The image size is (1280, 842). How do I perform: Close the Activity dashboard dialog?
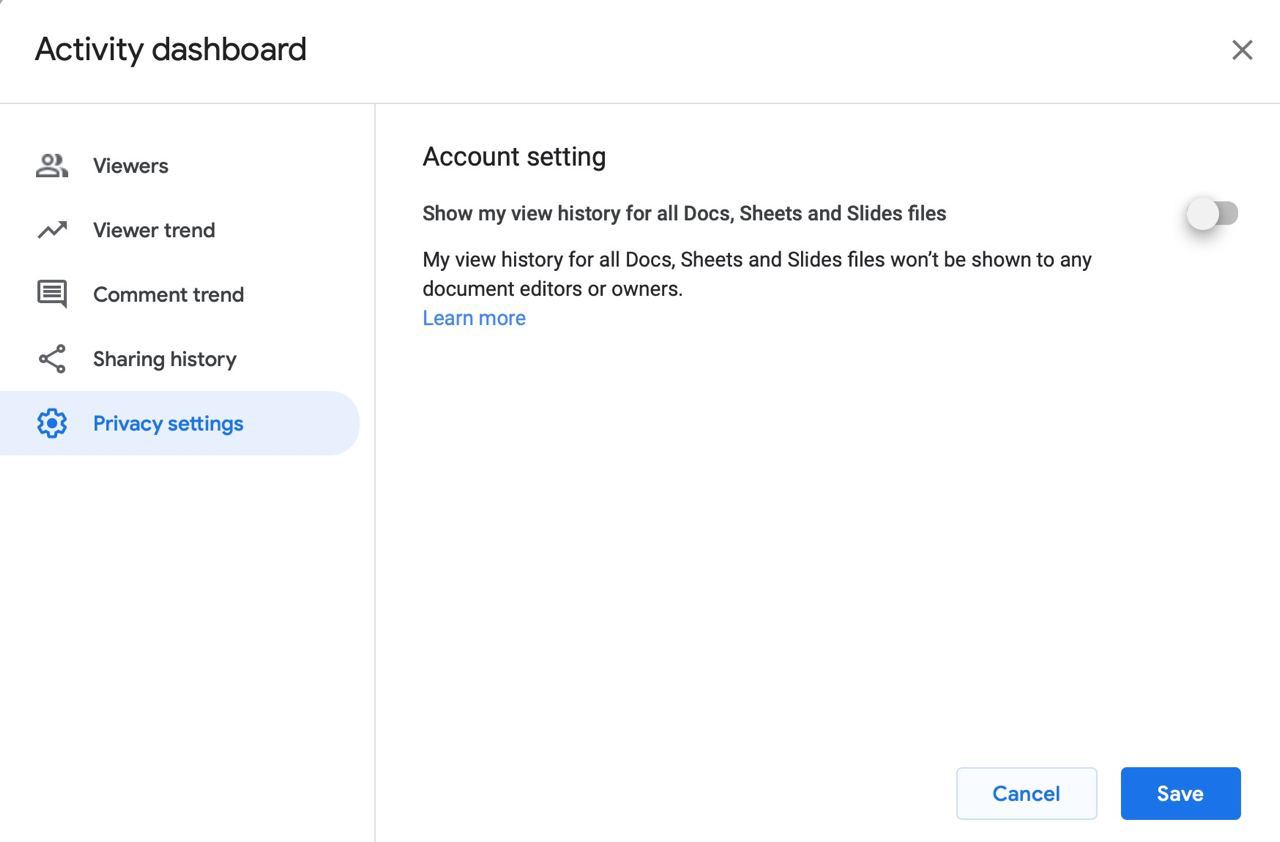[1242, 50]
